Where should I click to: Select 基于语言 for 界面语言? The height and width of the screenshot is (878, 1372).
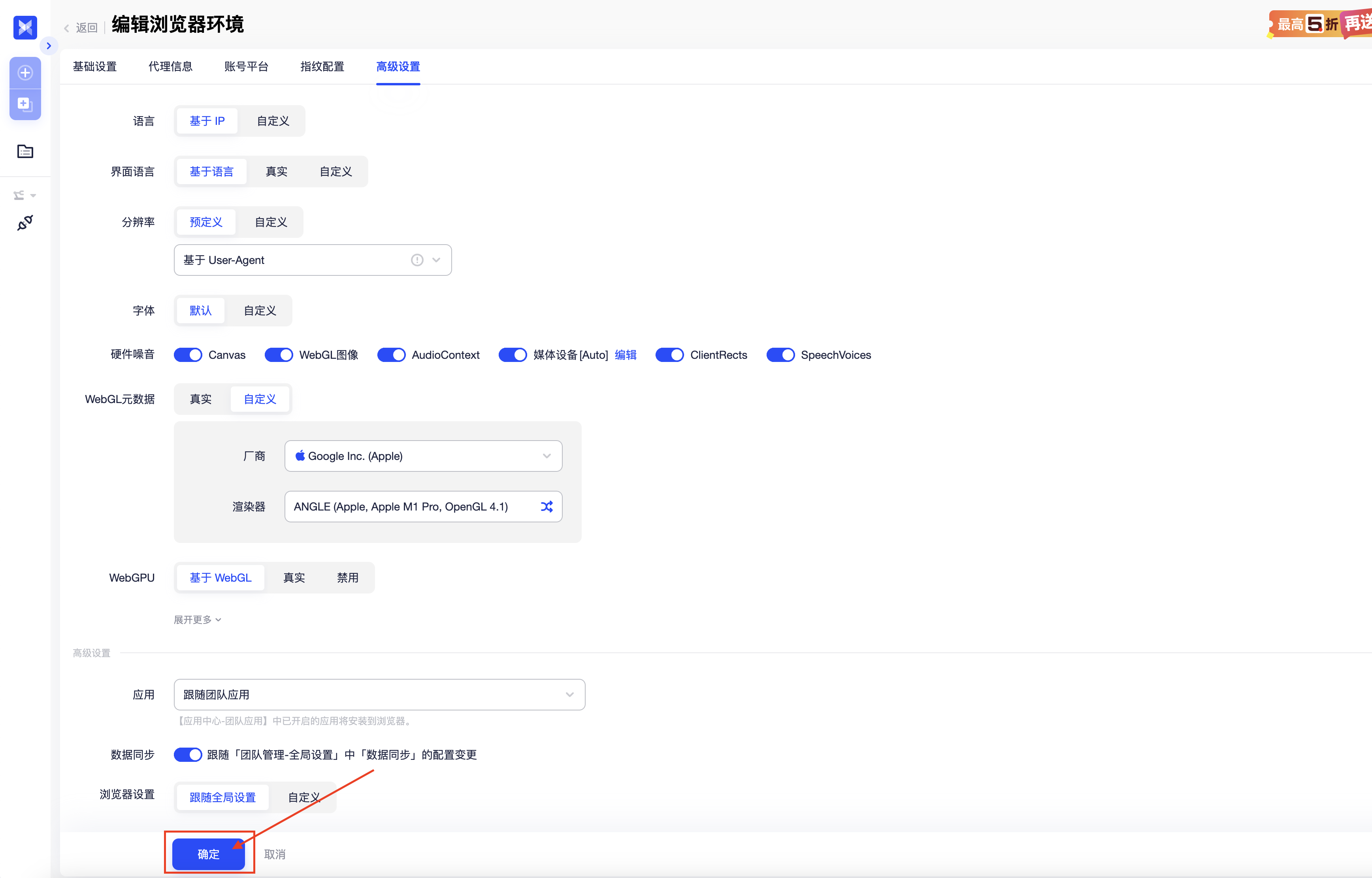click(x=211, y=171)
